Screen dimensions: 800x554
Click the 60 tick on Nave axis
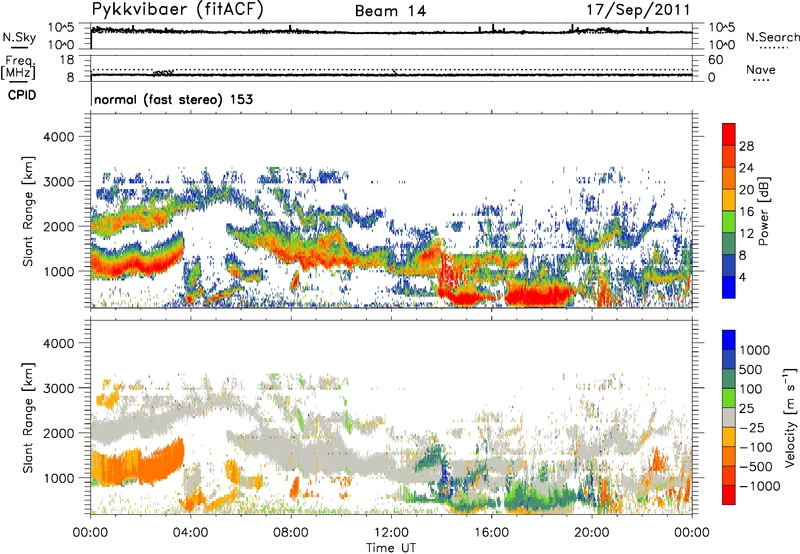tap(715, 60)
